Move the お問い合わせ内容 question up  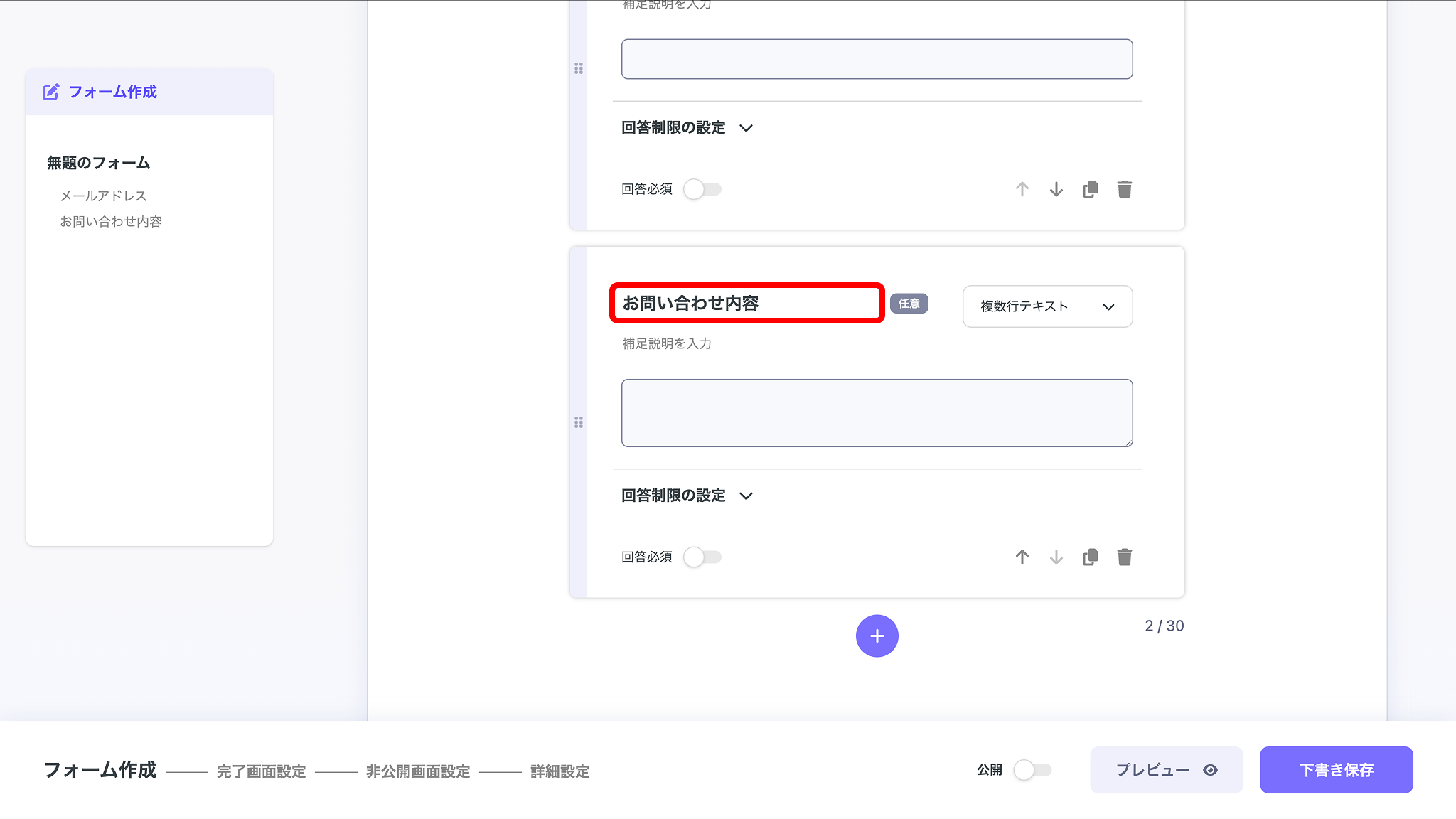click(x=1022, y=557)
